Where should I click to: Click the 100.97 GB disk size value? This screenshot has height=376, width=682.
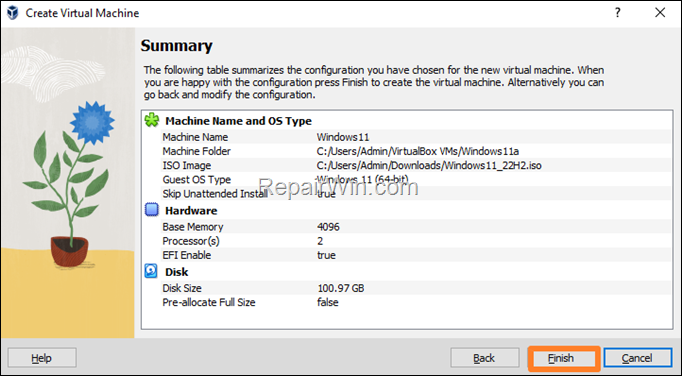click(341, 288)
